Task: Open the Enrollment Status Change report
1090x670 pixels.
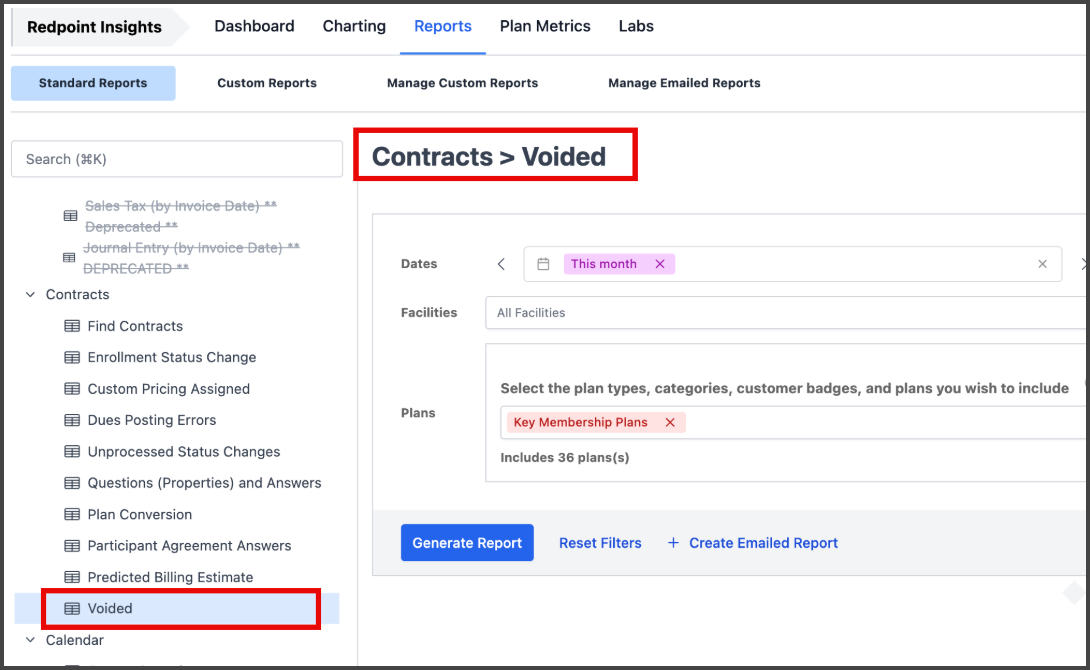Action: (x=172, y=357)
